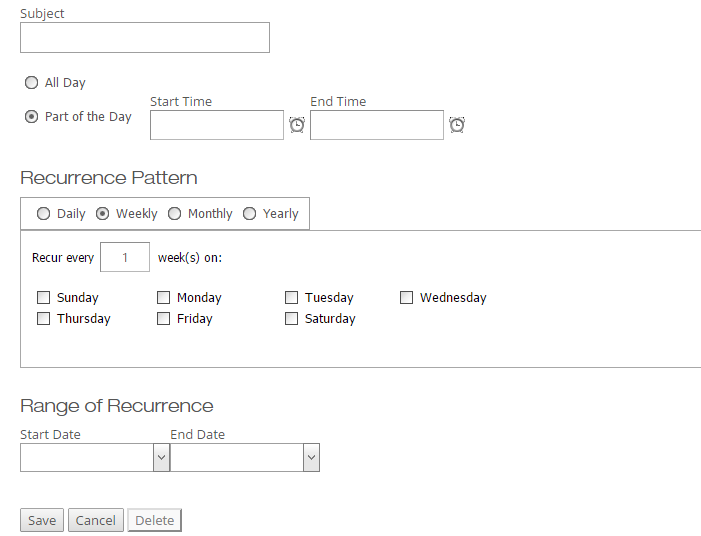The image size is (701, 536).
Task: Open the Start Time clock picker icon
Action: 297,125
